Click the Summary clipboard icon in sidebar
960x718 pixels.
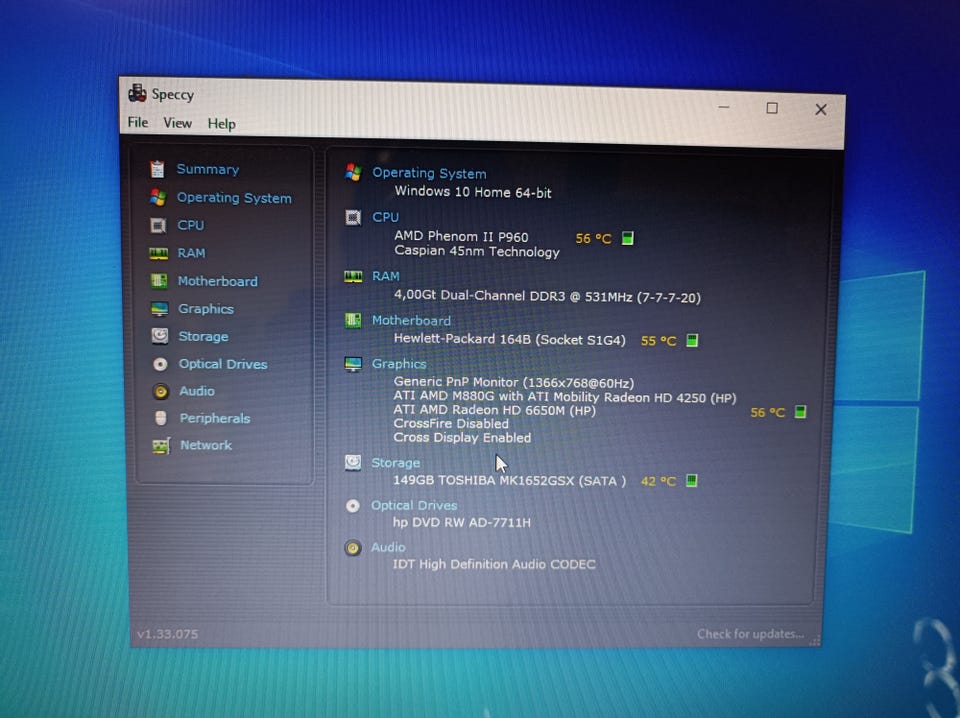157,168
